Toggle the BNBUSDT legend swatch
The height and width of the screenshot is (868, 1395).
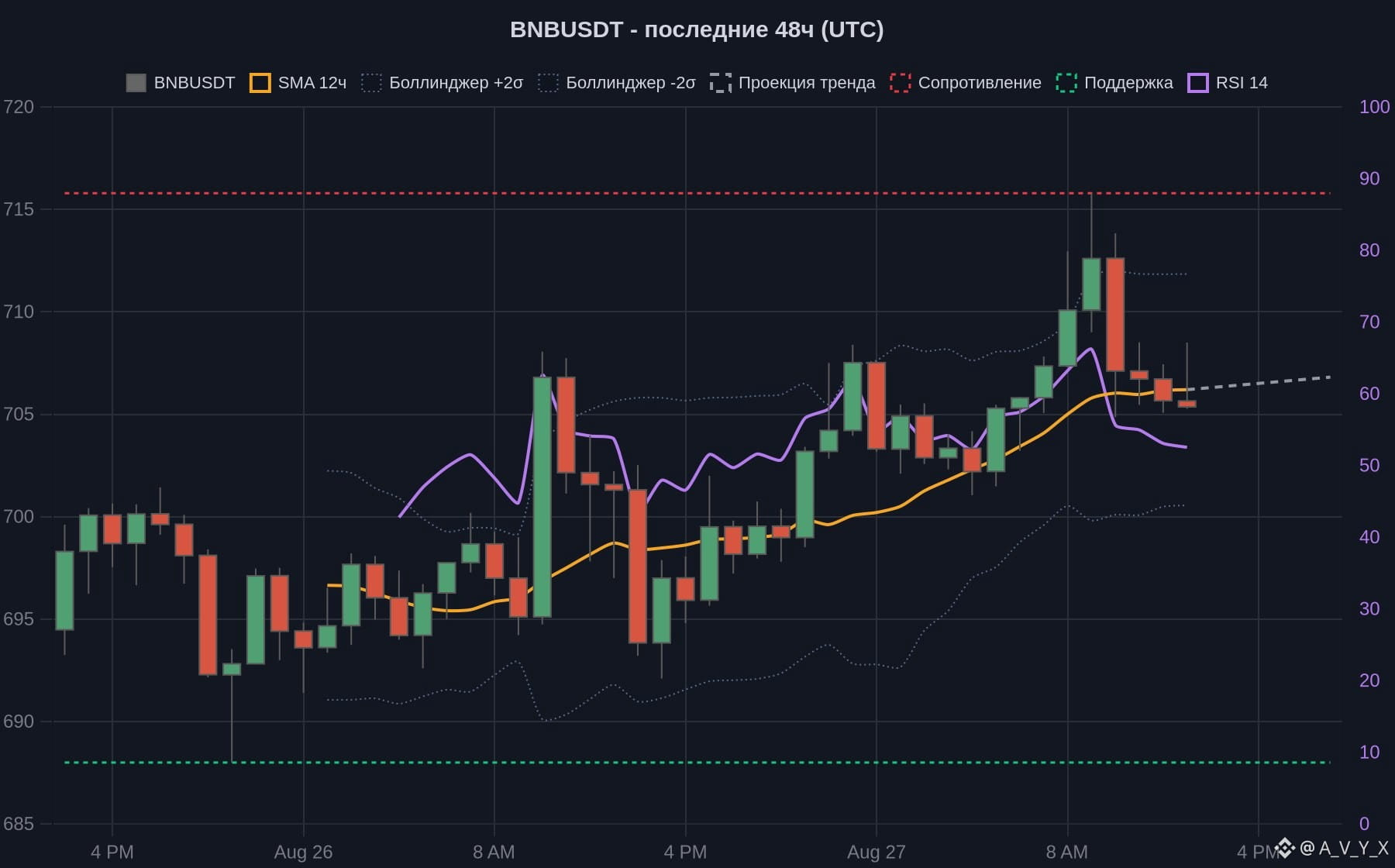[136, 83]
